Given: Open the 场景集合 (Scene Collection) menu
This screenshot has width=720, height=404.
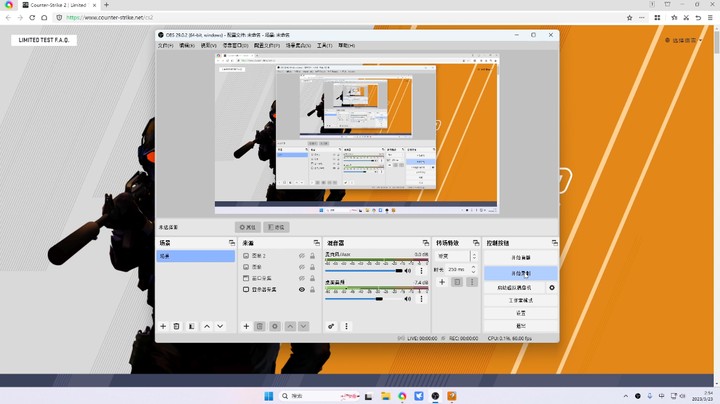Looking at the screenshot, I should [x=298, y=45].
